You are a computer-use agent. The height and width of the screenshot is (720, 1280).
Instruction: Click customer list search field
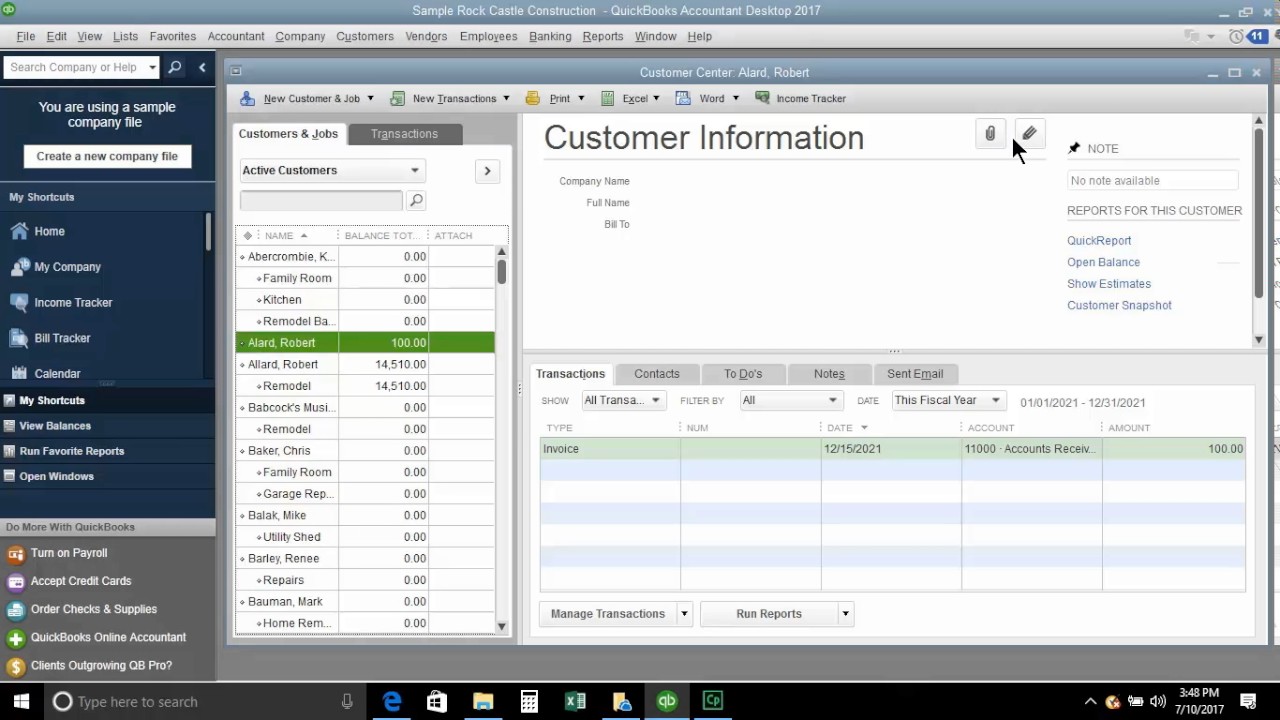click(x=321, y=201)
